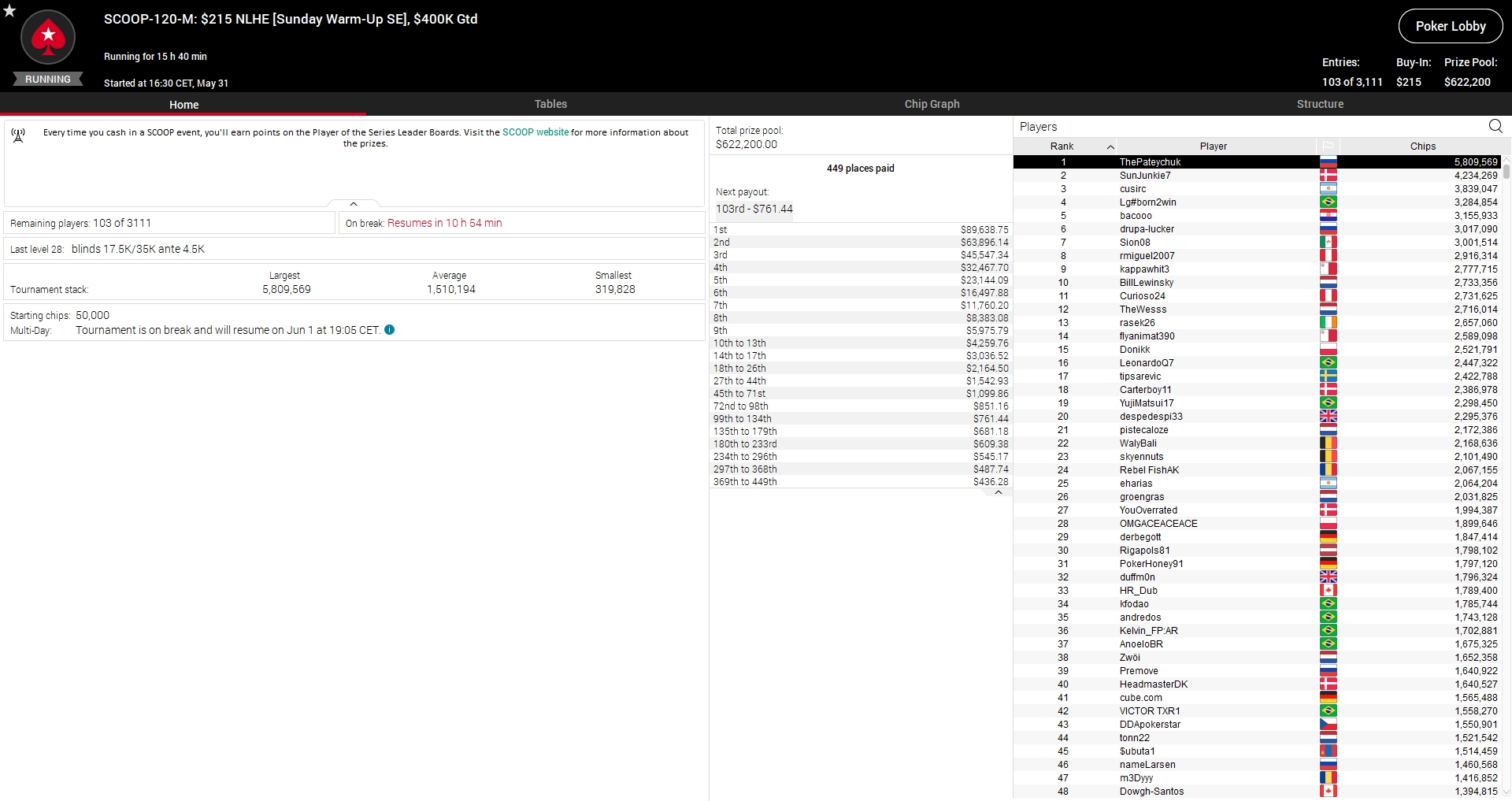Click the Poker Lobby button
This screenshot has width=1512, height=801.
[1451, 26]
